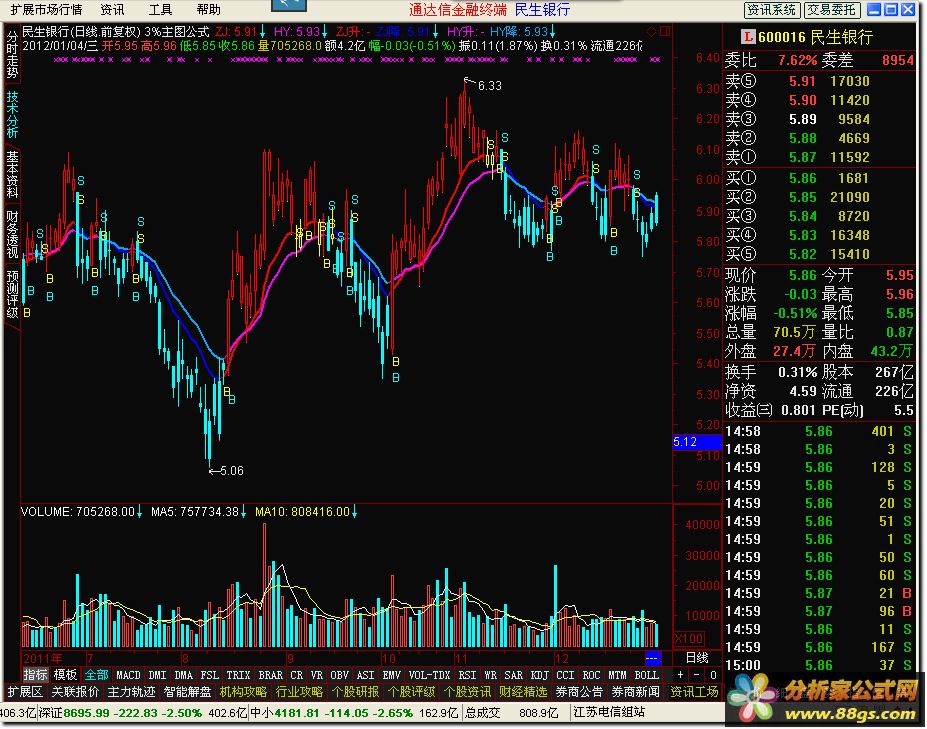Switch sub-chart to TRIX indicator
Screen dimensions: 927x729
[x=238, y=675]
